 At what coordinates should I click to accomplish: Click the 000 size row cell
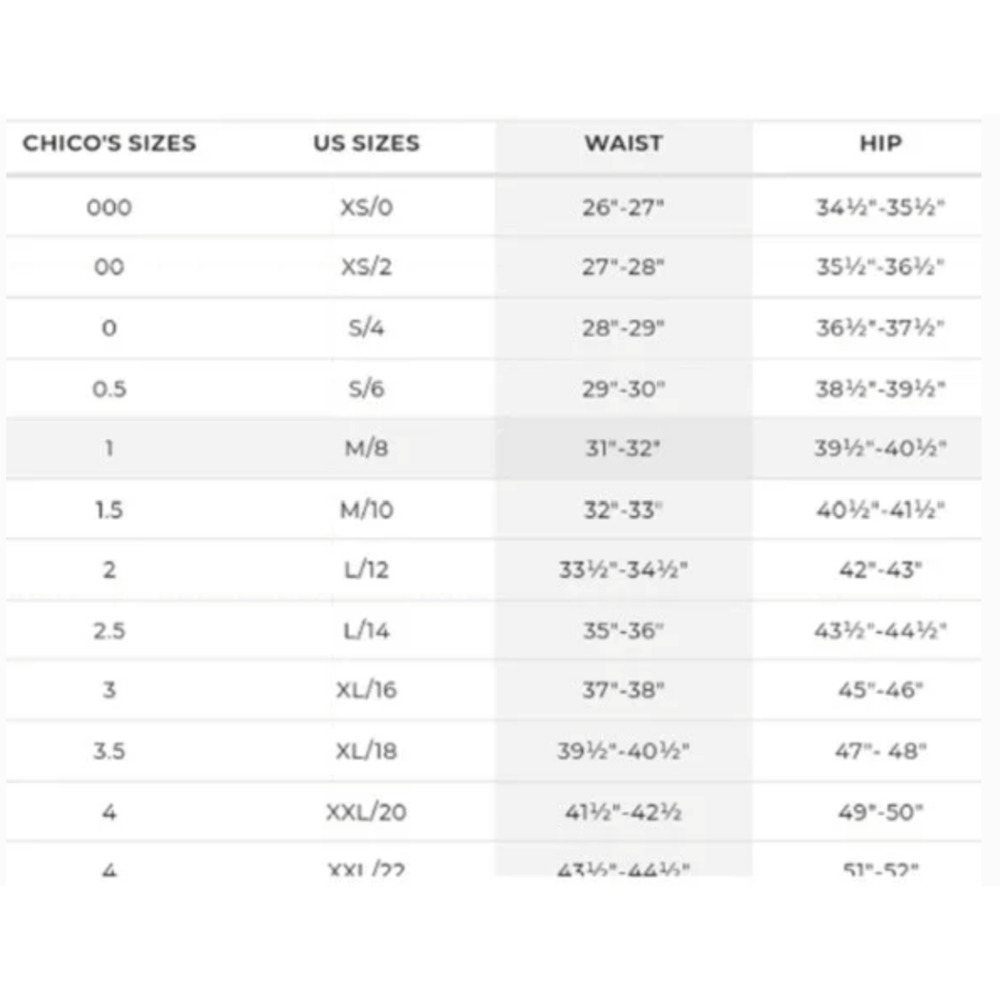click(x=109, y=207)
